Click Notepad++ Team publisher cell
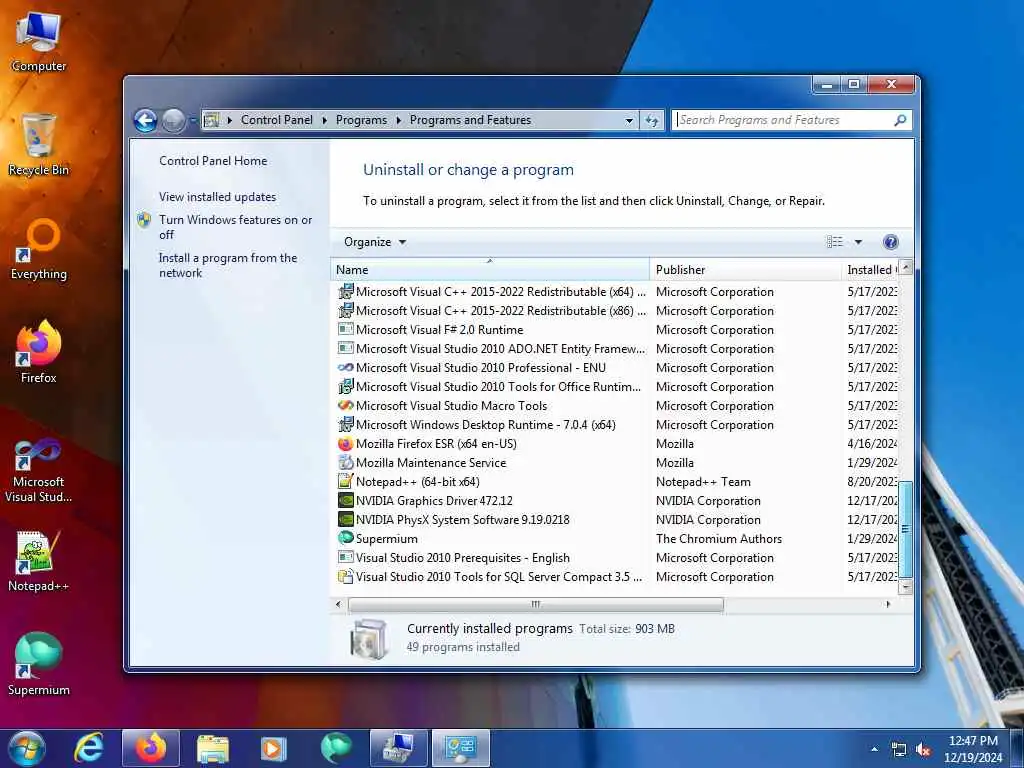The height and width of the screenshot is (768, 1024). tap(703, 482)
